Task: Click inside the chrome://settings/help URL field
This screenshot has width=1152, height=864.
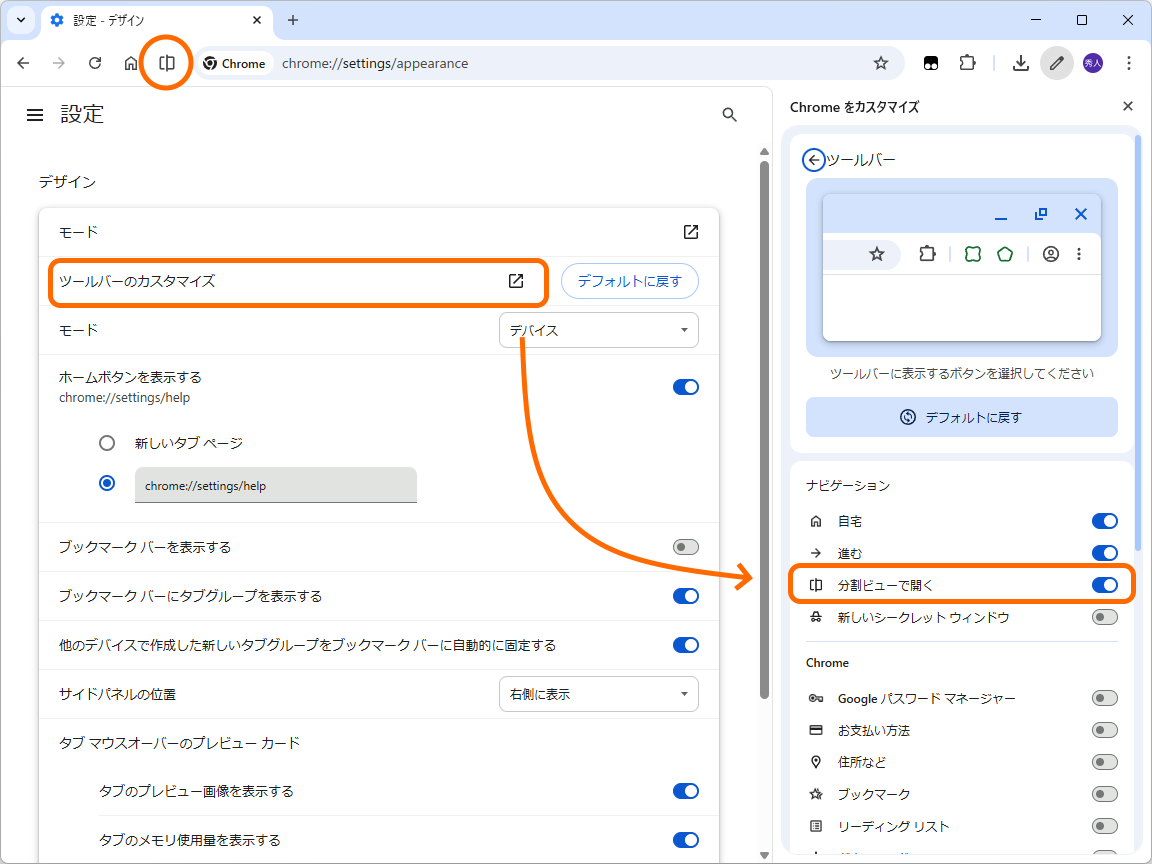Action: (x=276, y=484)
